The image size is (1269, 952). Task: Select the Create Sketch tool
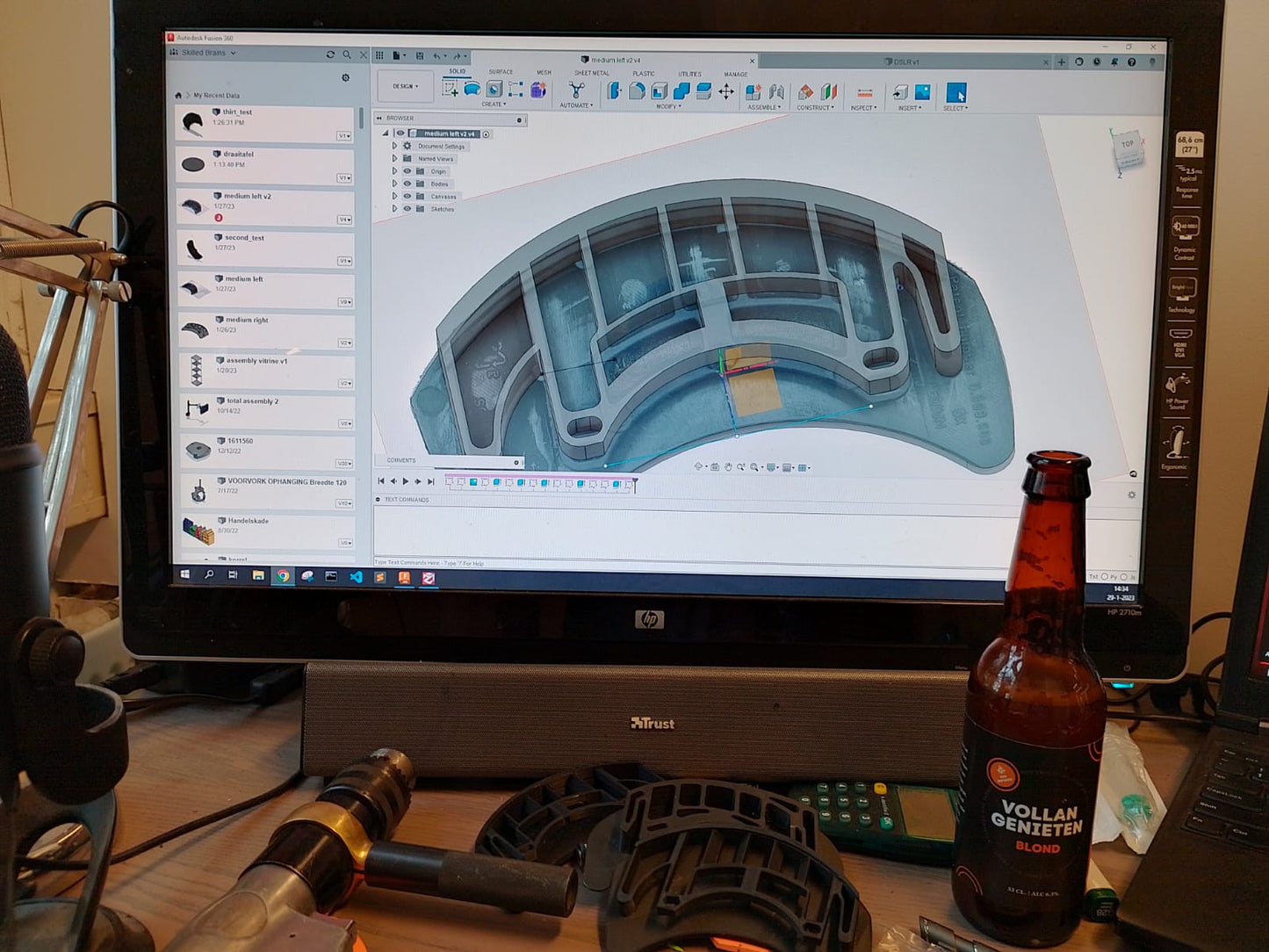tap(451, 89)
